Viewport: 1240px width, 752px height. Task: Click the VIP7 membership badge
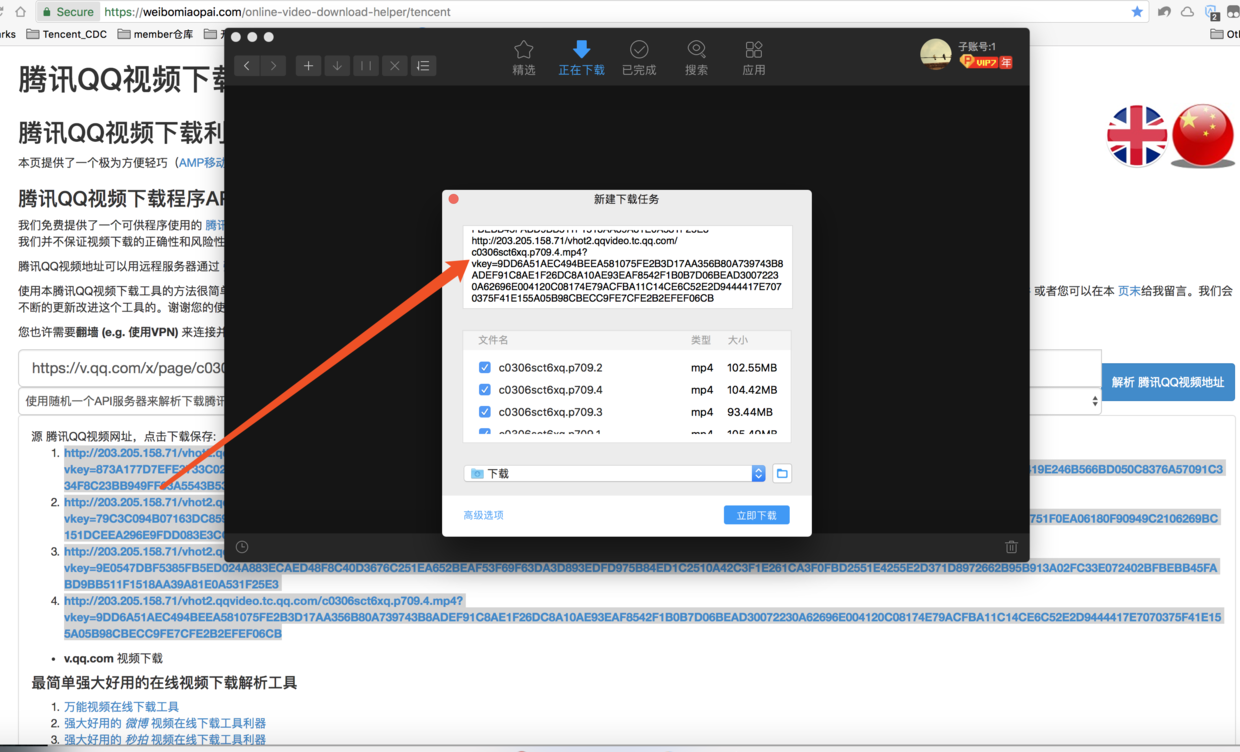tap(986, 62)
